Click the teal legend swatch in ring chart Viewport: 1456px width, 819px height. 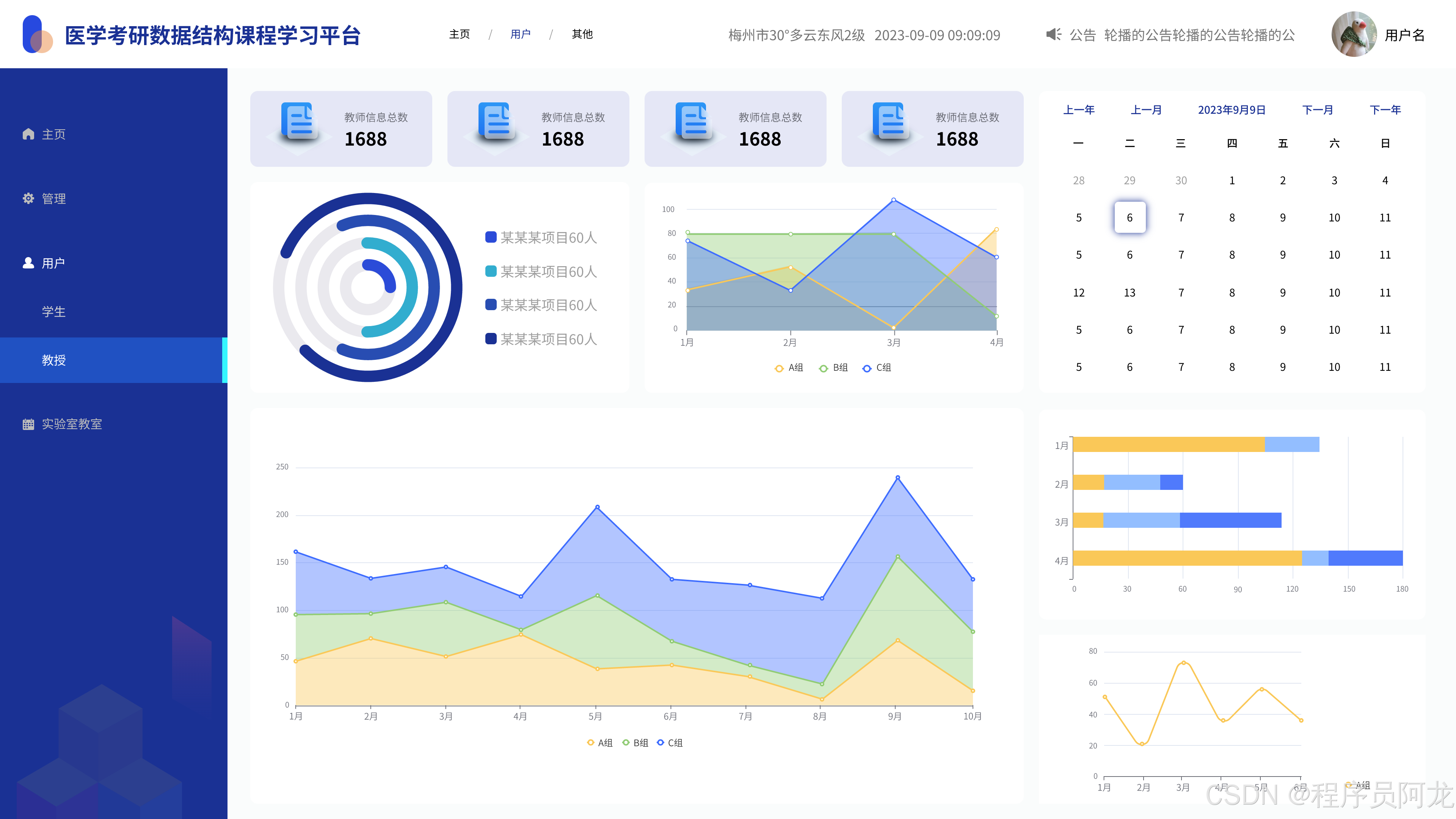491,271
